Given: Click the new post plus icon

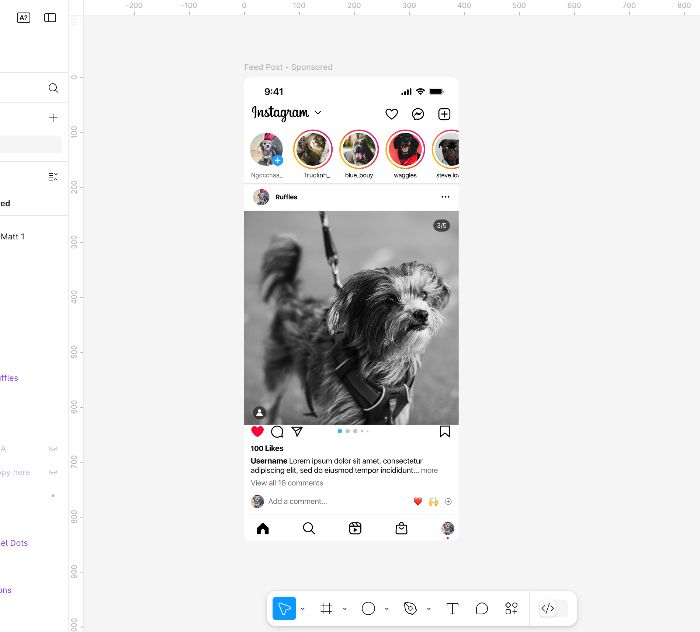Looking at the screenshot, I should pos(444,114).
